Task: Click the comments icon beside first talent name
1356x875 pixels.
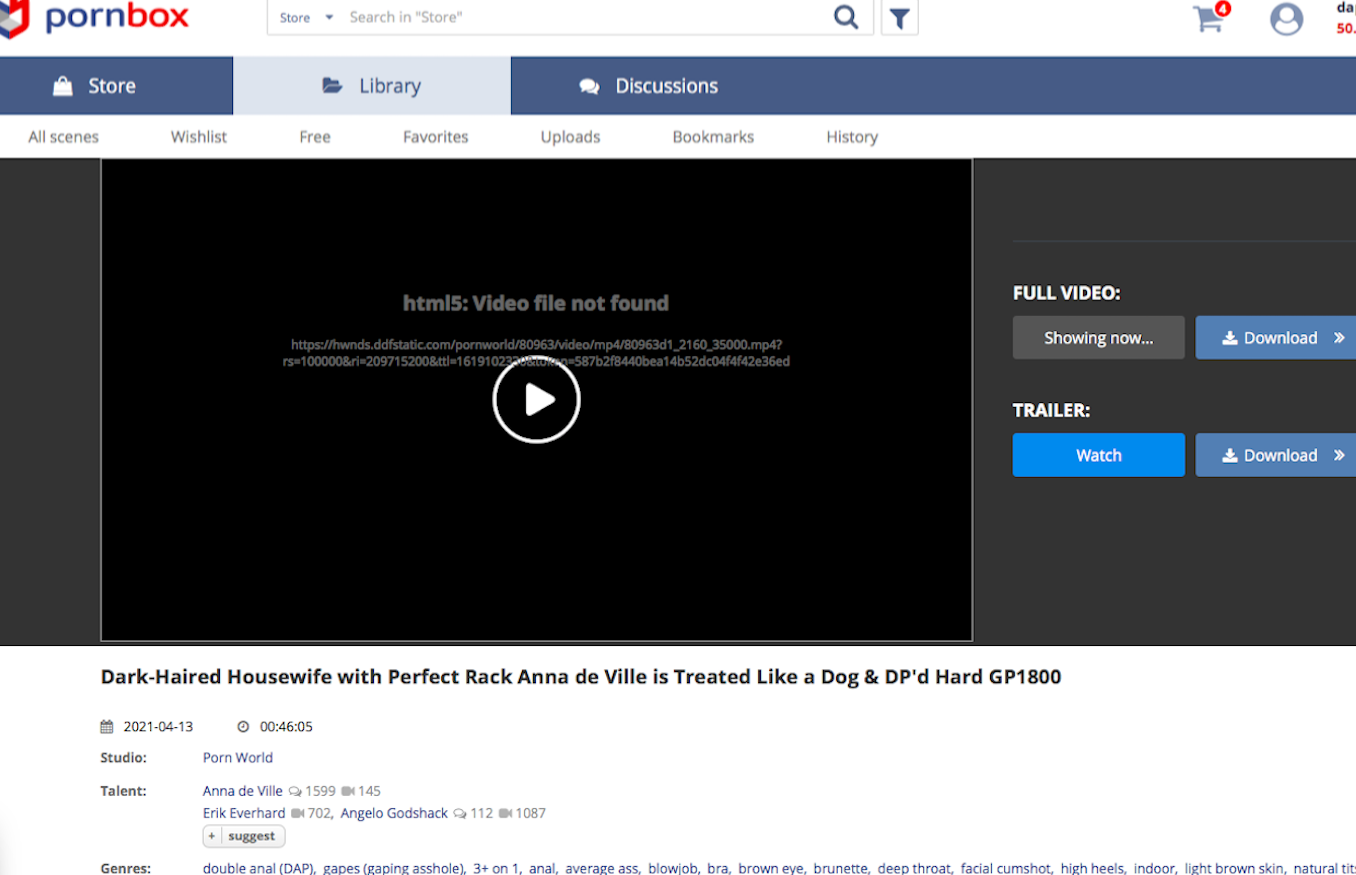Action: (295, 791)
